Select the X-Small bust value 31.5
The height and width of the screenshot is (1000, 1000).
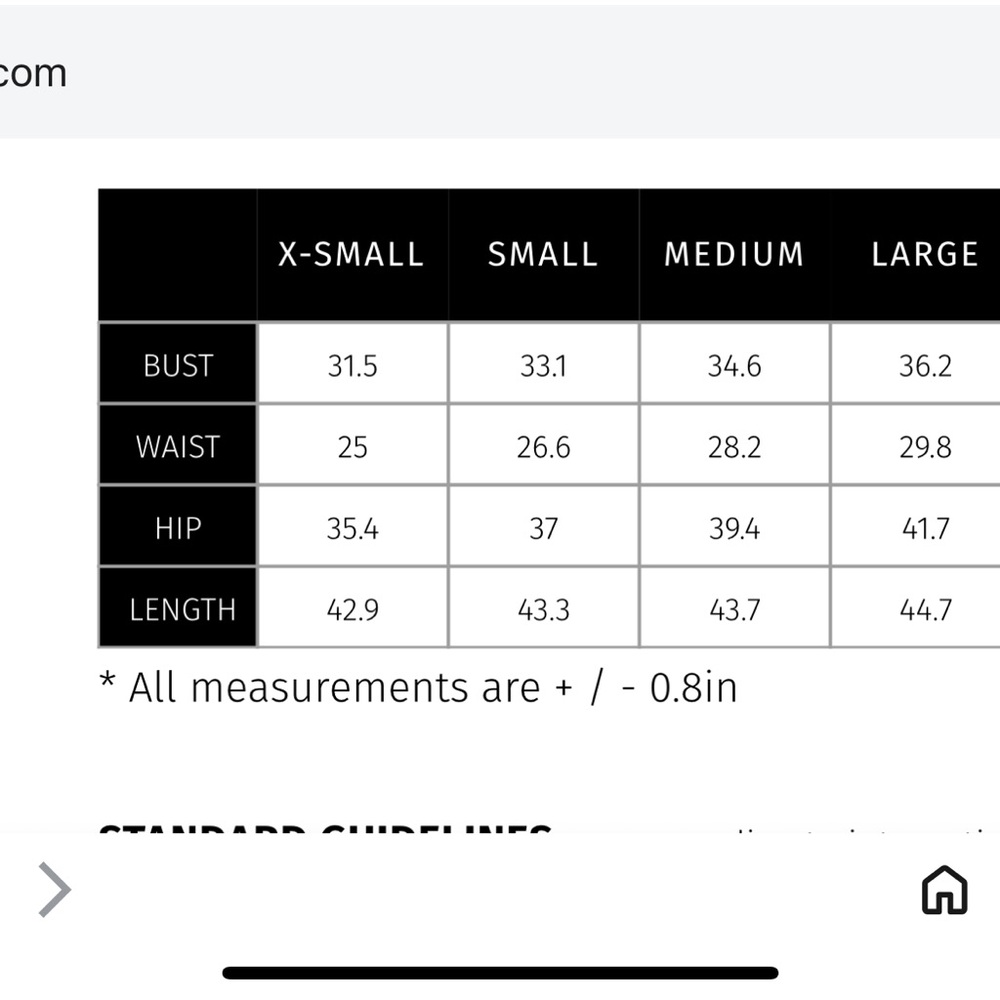[352, 366]
